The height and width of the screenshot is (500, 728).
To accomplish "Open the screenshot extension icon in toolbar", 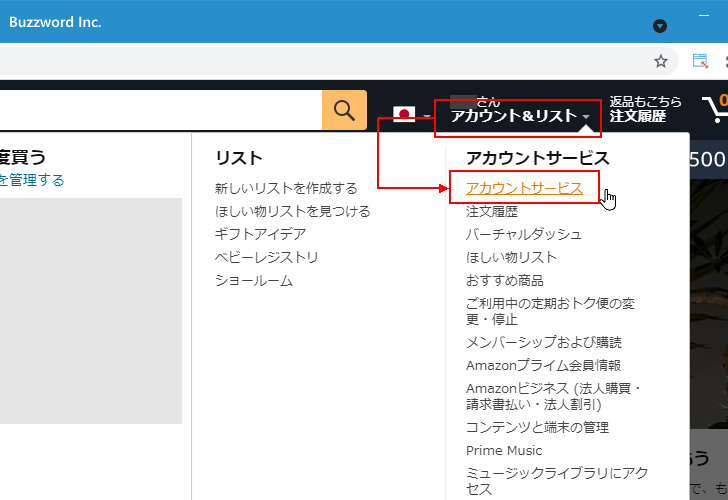I will coord(700,61).
